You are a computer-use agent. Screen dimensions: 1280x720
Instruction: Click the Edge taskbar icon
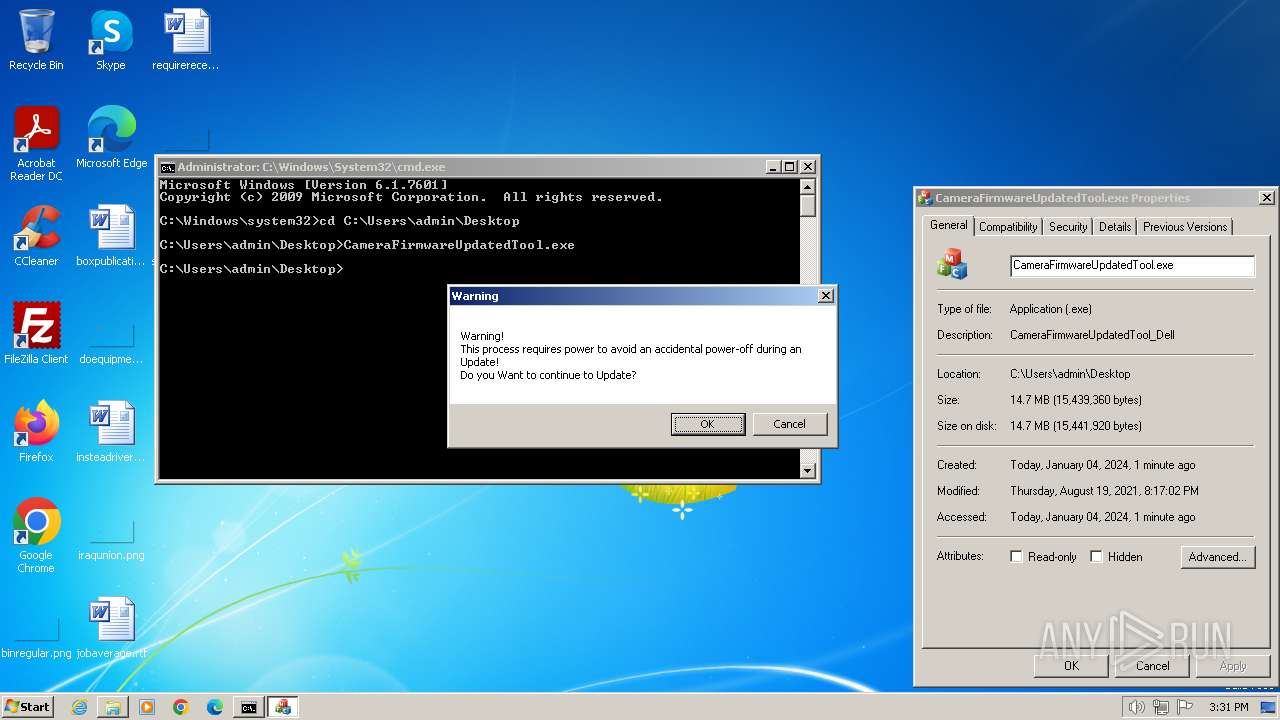tap(215, 707)
